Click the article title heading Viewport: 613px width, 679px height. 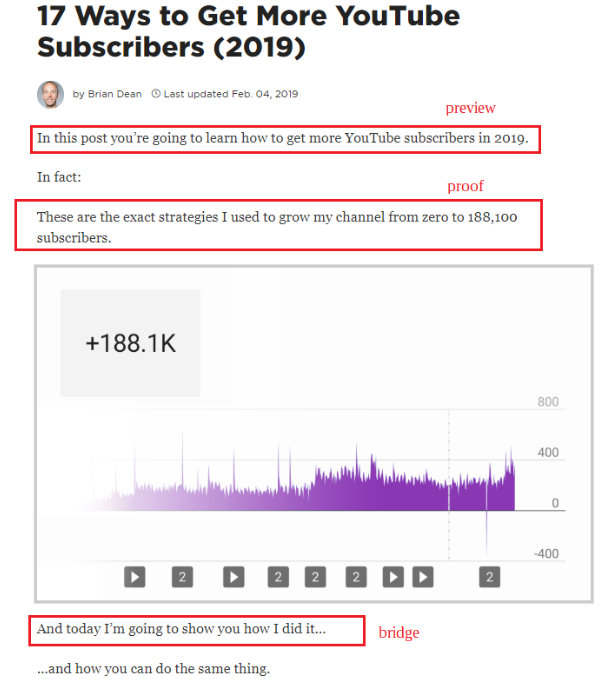248,31
